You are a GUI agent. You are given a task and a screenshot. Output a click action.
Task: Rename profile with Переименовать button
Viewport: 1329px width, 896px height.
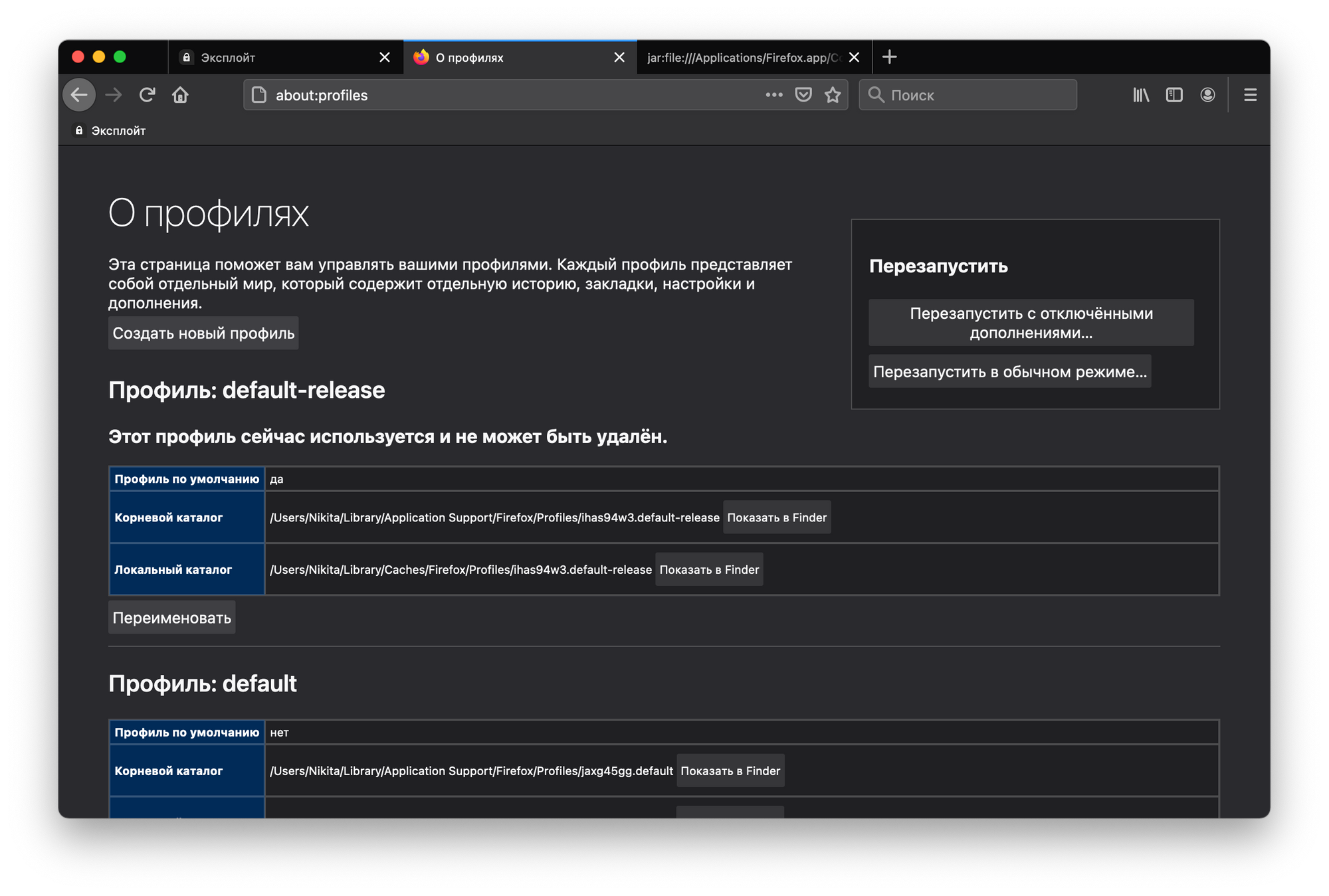171,618
